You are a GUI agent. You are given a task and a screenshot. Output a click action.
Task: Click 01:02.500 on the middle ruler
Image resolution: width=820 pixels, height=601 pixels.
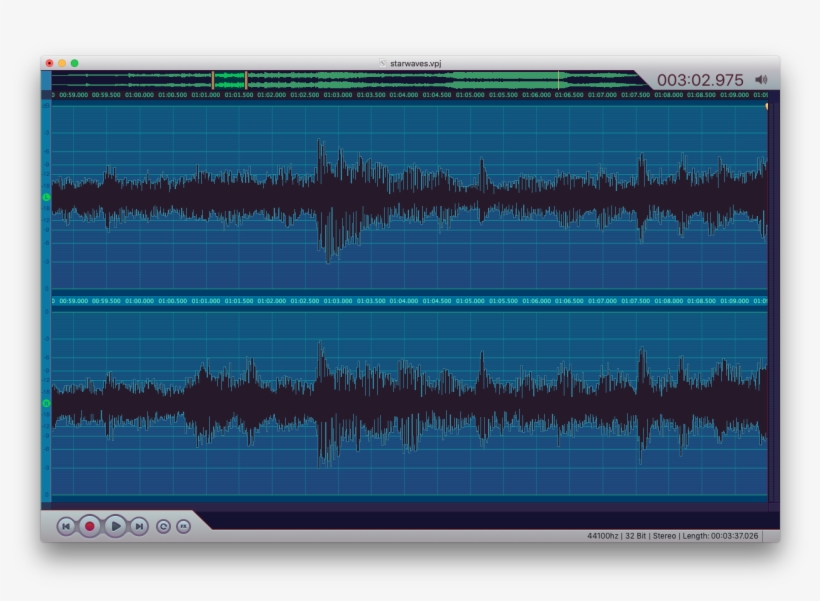pos(305,301)
